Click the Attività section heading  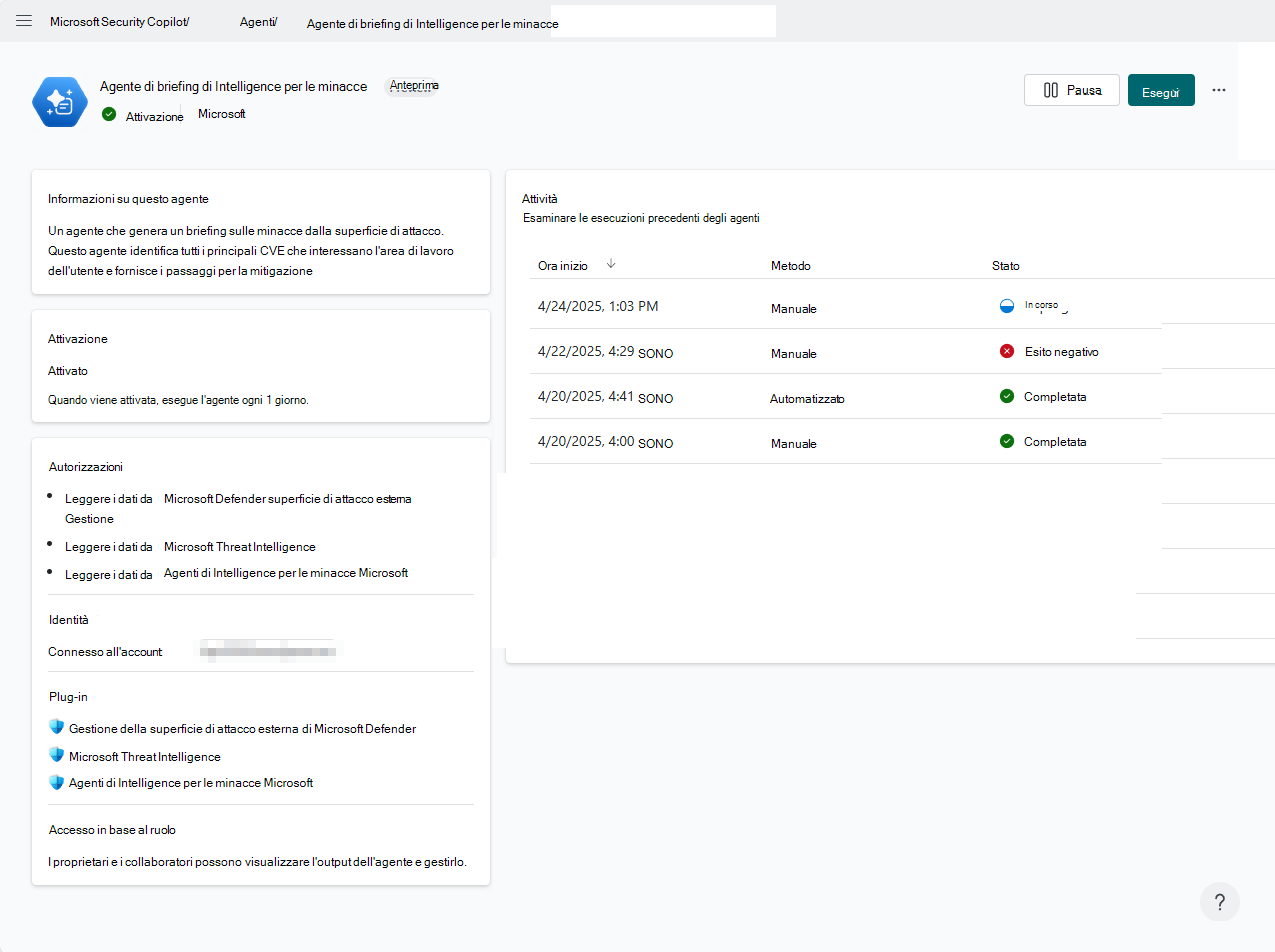(x=540, y=199)
